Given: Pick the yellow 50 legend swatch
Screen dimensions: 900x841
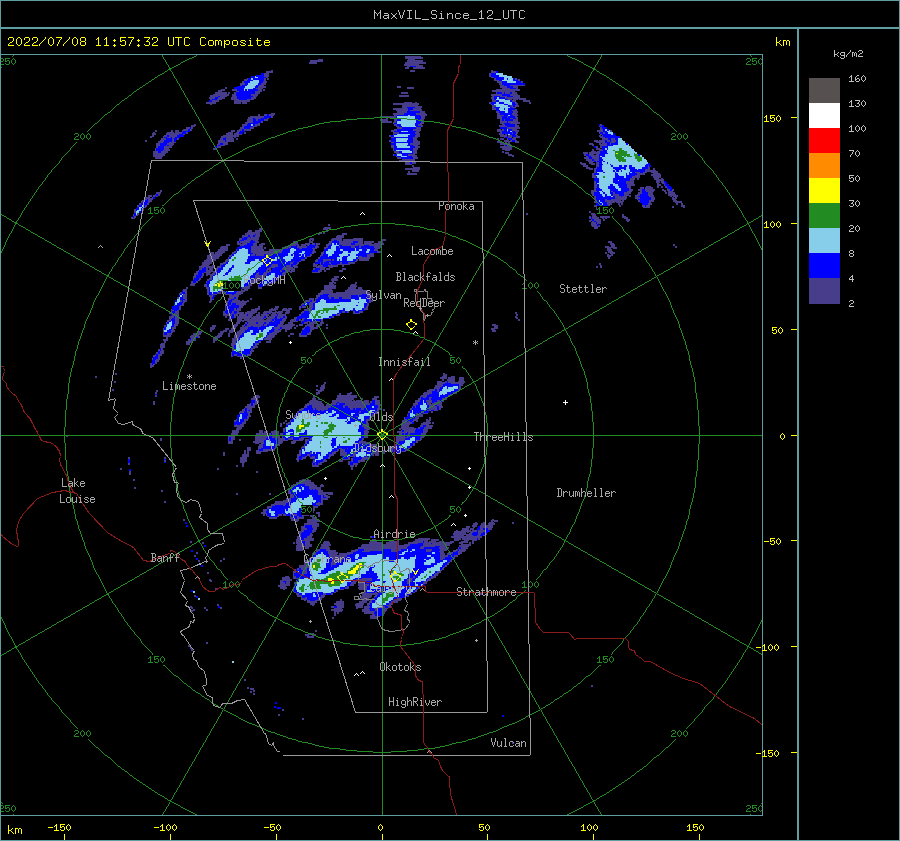Looking at the screenshot, I should coord(824,191).
